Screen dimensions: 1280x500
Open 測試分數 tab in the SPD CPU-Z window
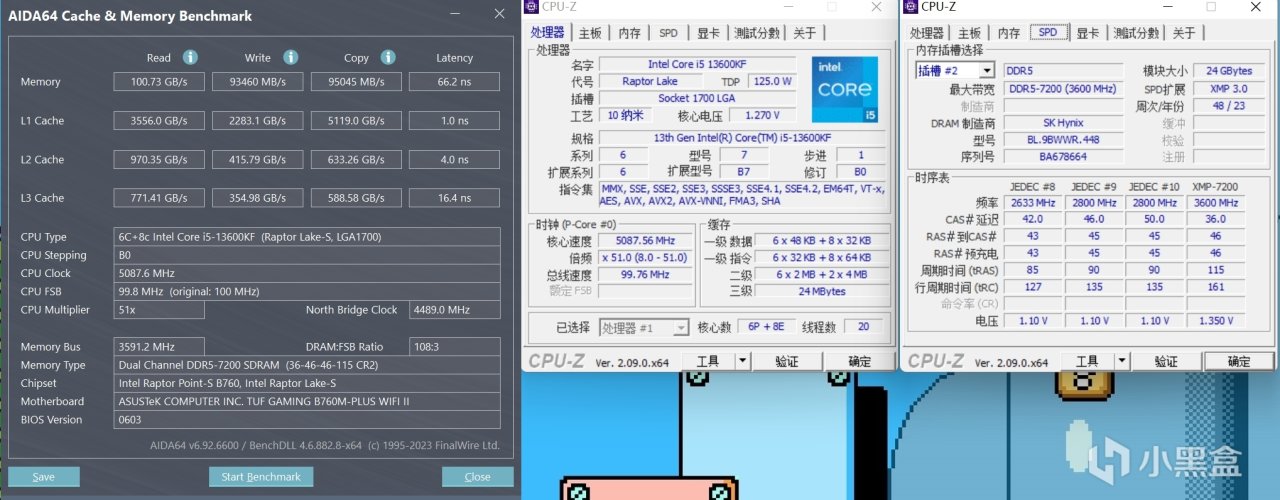[1136, 33]
